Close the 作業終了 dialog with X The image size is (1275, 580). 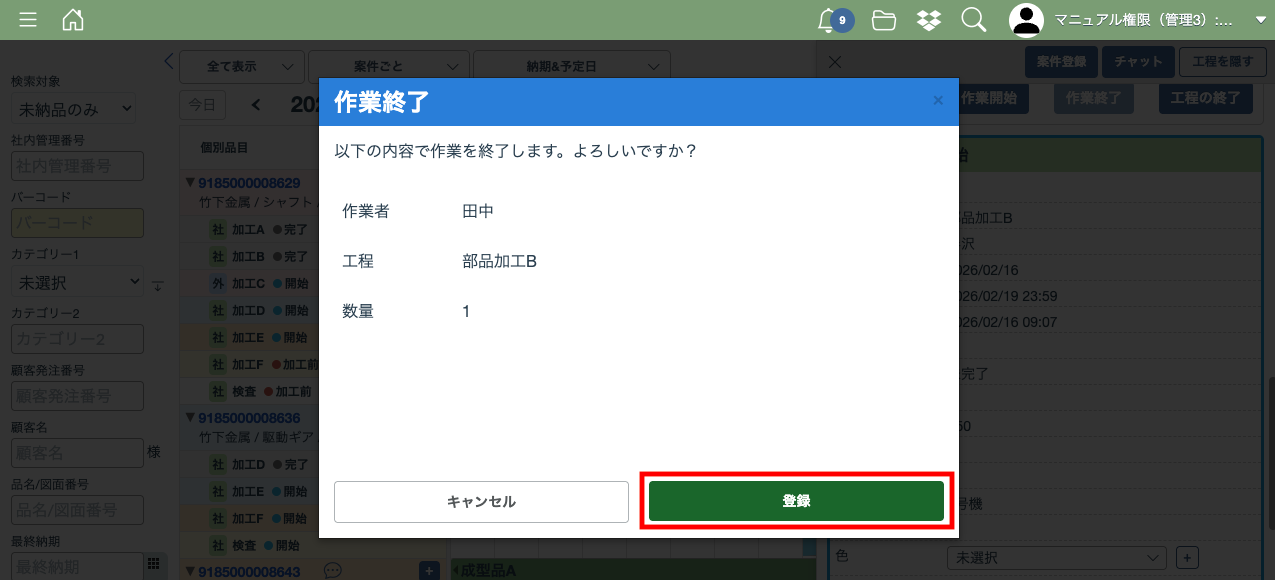pos(937,100)
